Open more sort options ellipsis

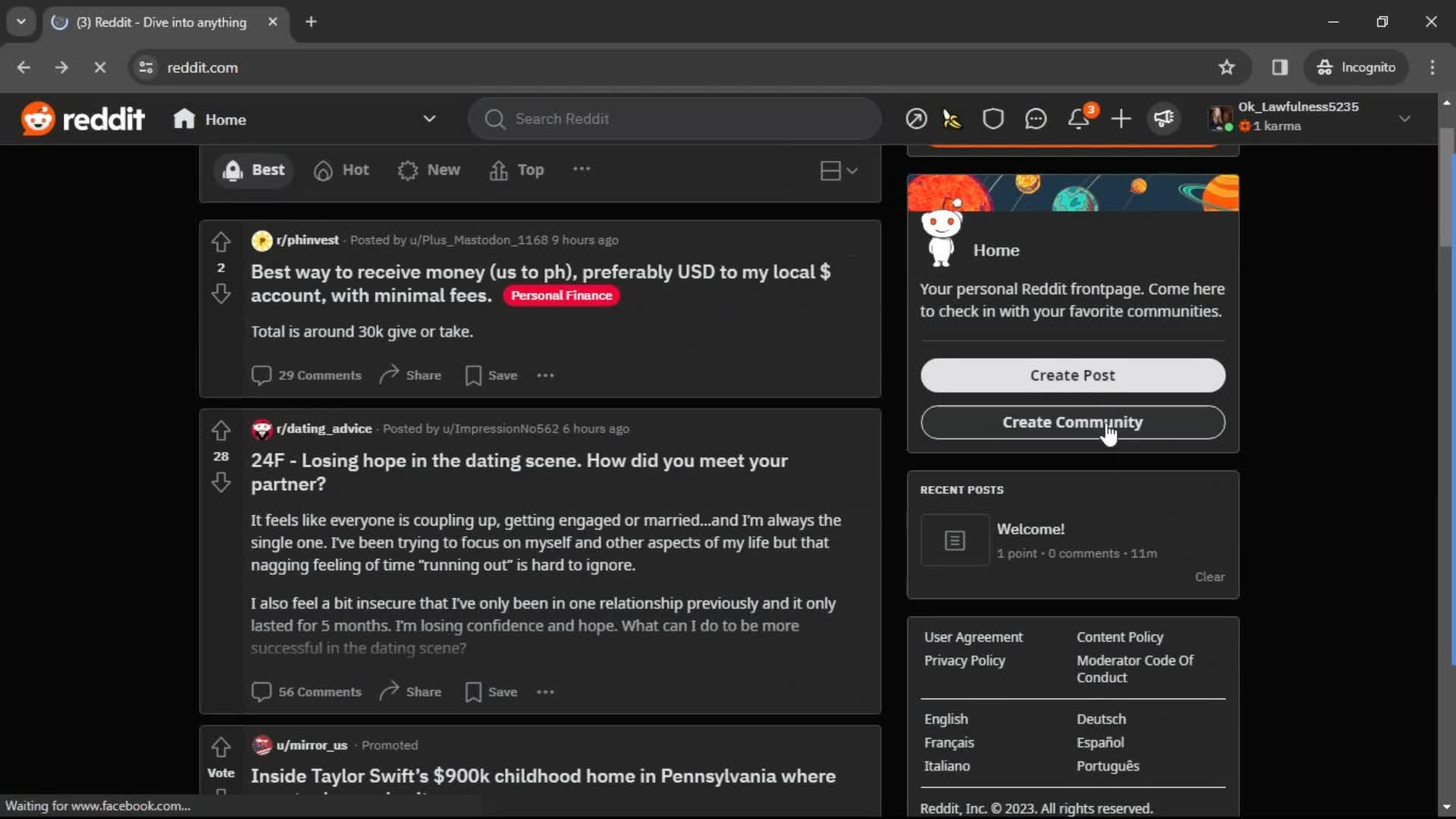[x=582, y=169]
